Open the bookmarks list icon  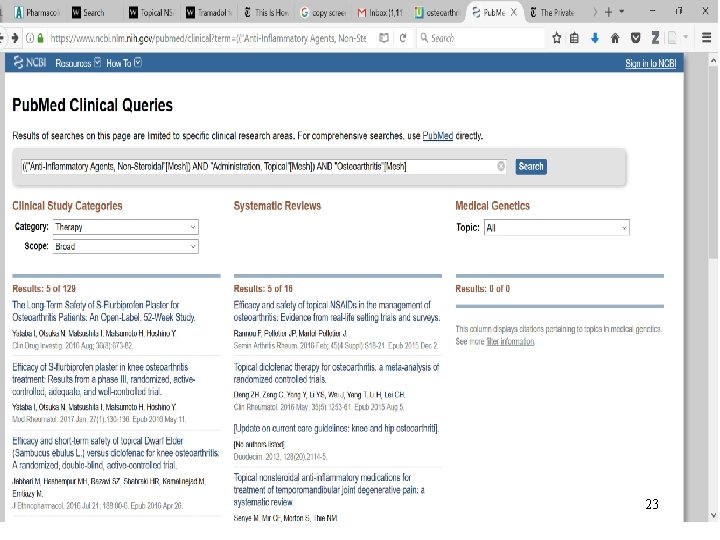[574, 38]
